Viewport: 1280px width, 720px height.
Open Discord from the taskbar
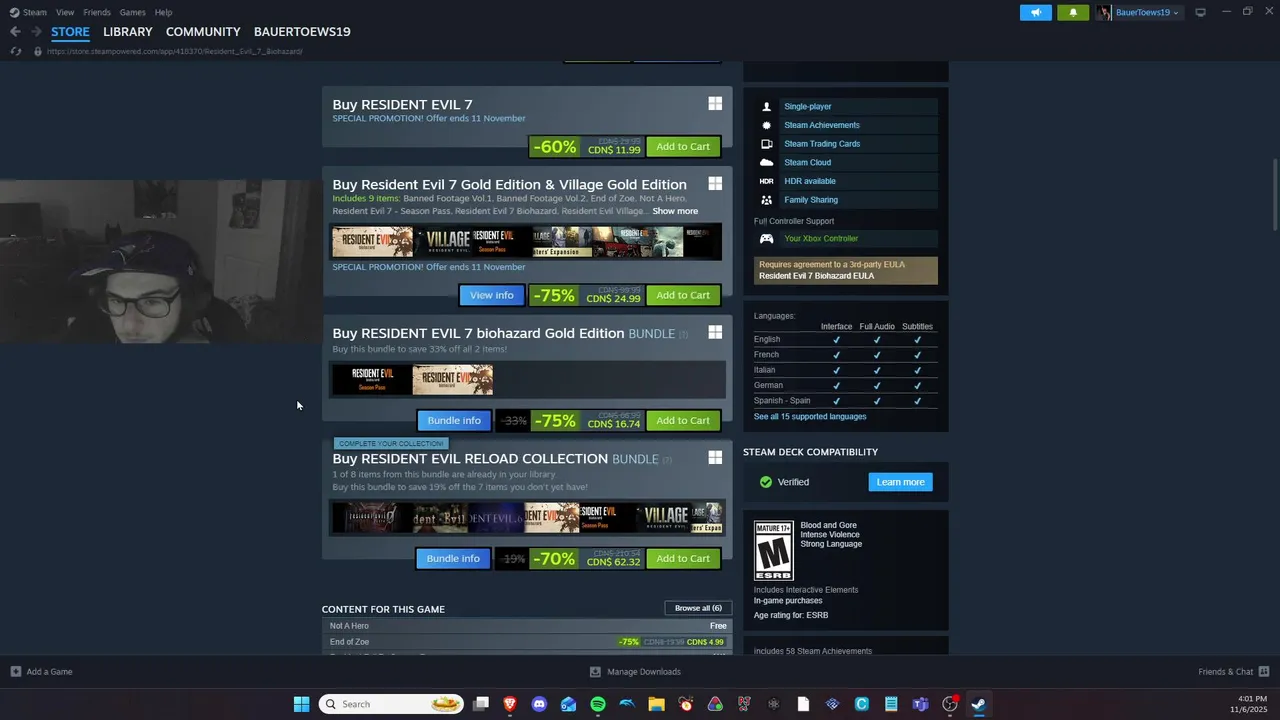tap(539, 704)
